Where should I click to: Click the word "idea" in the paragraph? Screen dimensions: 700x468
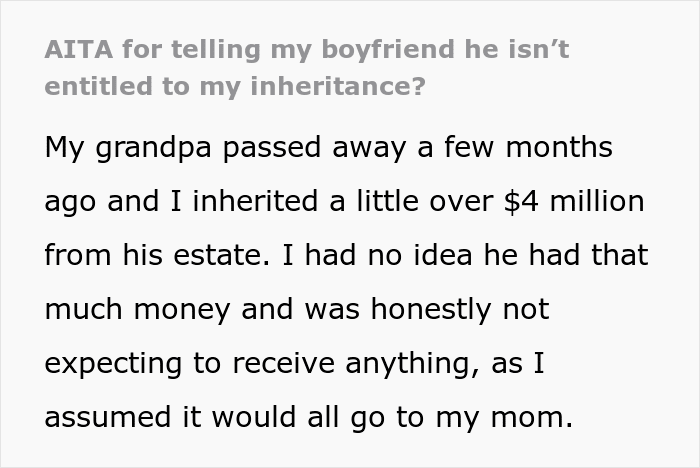click(x=442, y=255)
